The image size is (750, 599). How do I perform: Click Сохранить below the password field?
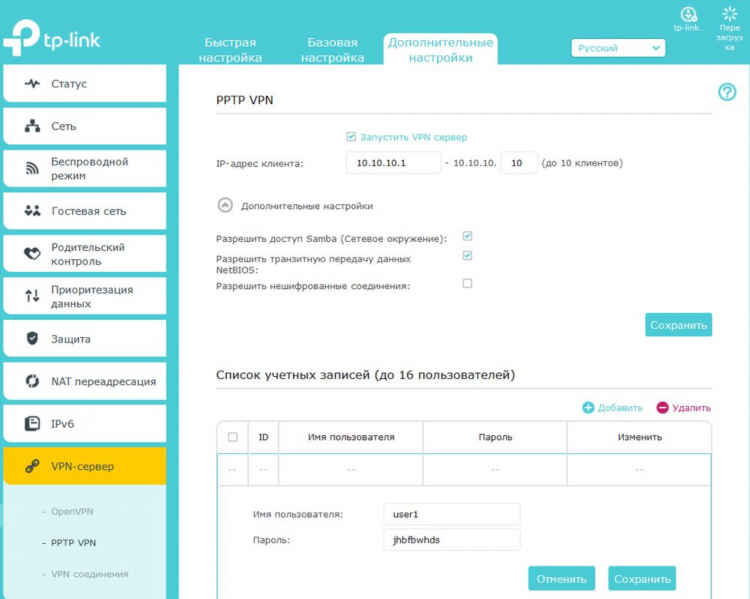click(642, 579)
